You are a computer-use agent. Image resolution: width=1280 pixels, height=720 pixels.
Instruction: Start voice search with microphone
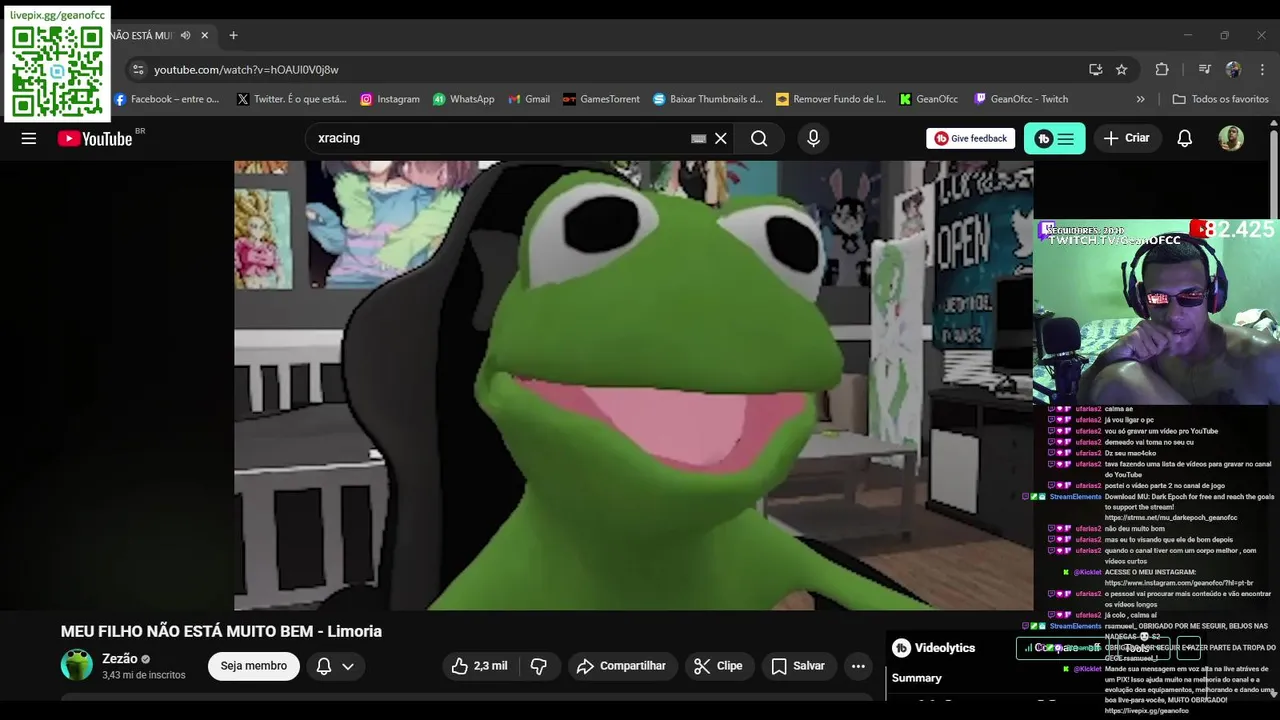(813, 139)
